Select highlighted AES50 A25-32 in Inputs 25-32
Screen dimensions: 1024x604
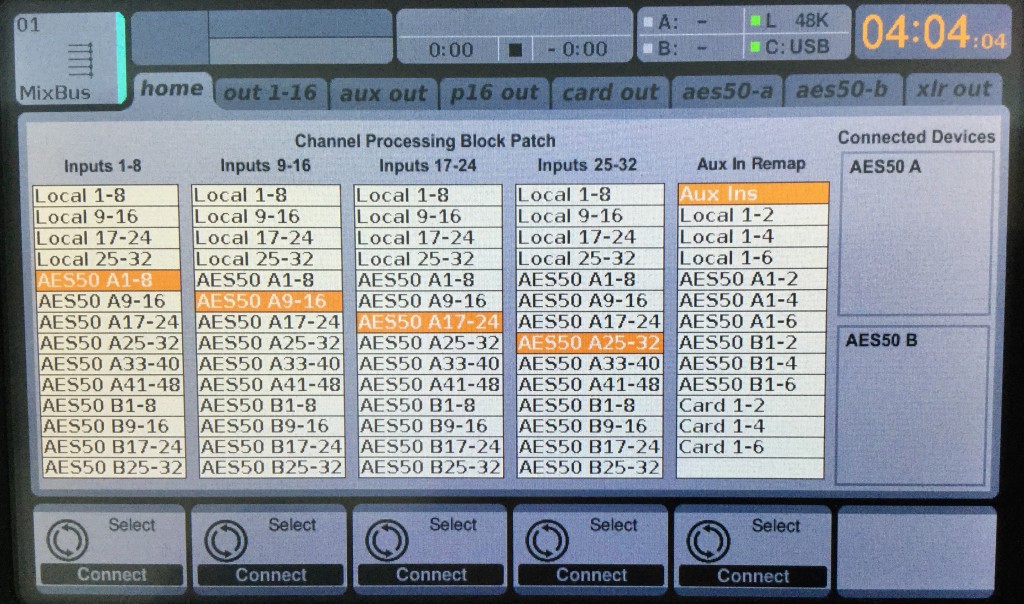pos(590,343)
